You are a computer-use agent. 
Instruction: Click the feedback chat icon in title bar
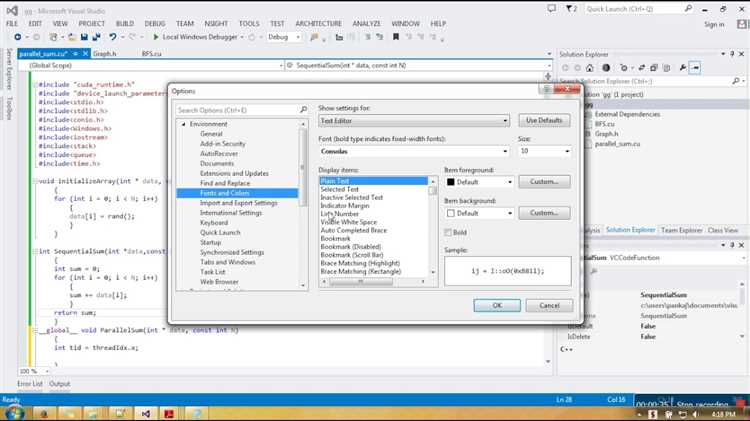(552, 9)
